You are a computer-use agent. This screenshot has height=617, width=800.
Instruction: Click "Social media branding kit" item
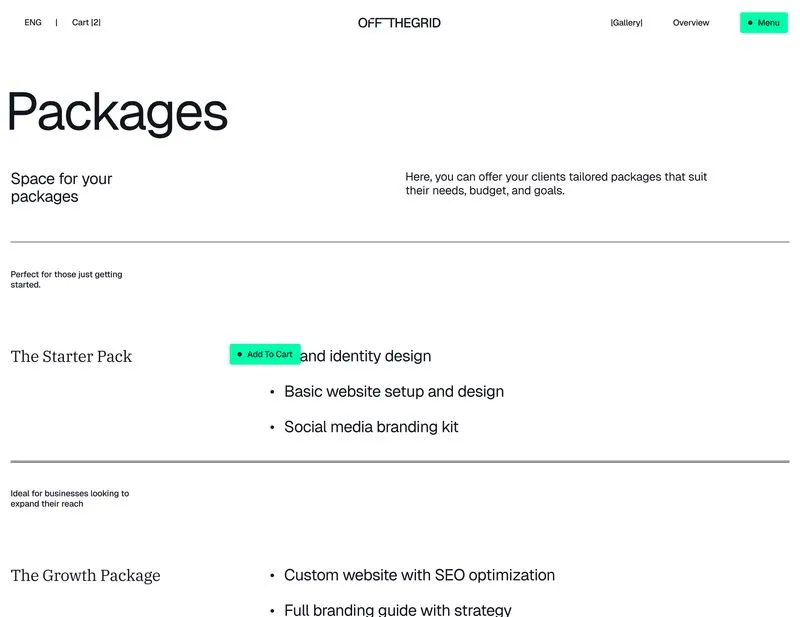371,427
